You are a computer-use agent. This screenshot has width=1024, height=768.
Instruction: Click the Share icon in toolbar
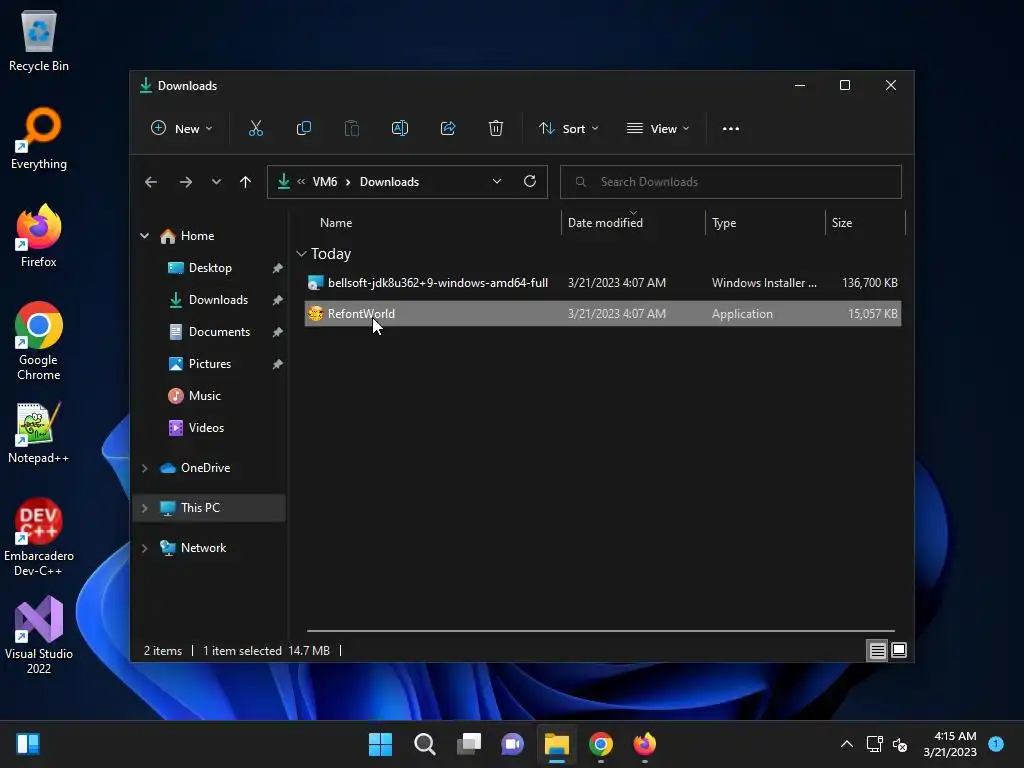(448, 129)
